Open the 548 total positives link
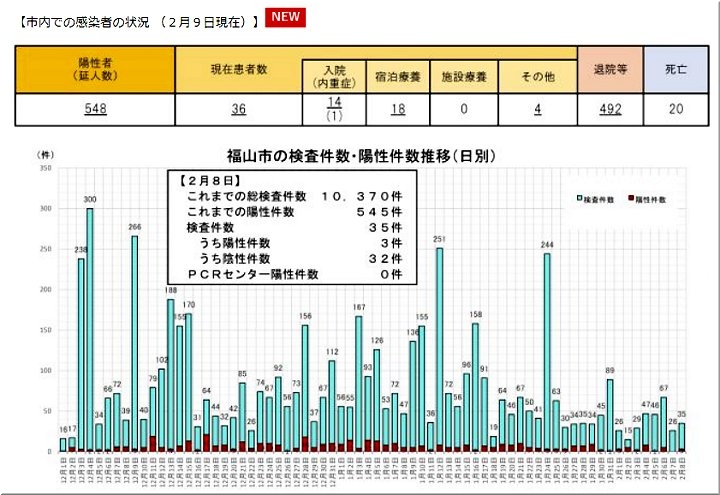Image resolution: width=720 pixels, height=495 pixels. [x=95, y=110]
